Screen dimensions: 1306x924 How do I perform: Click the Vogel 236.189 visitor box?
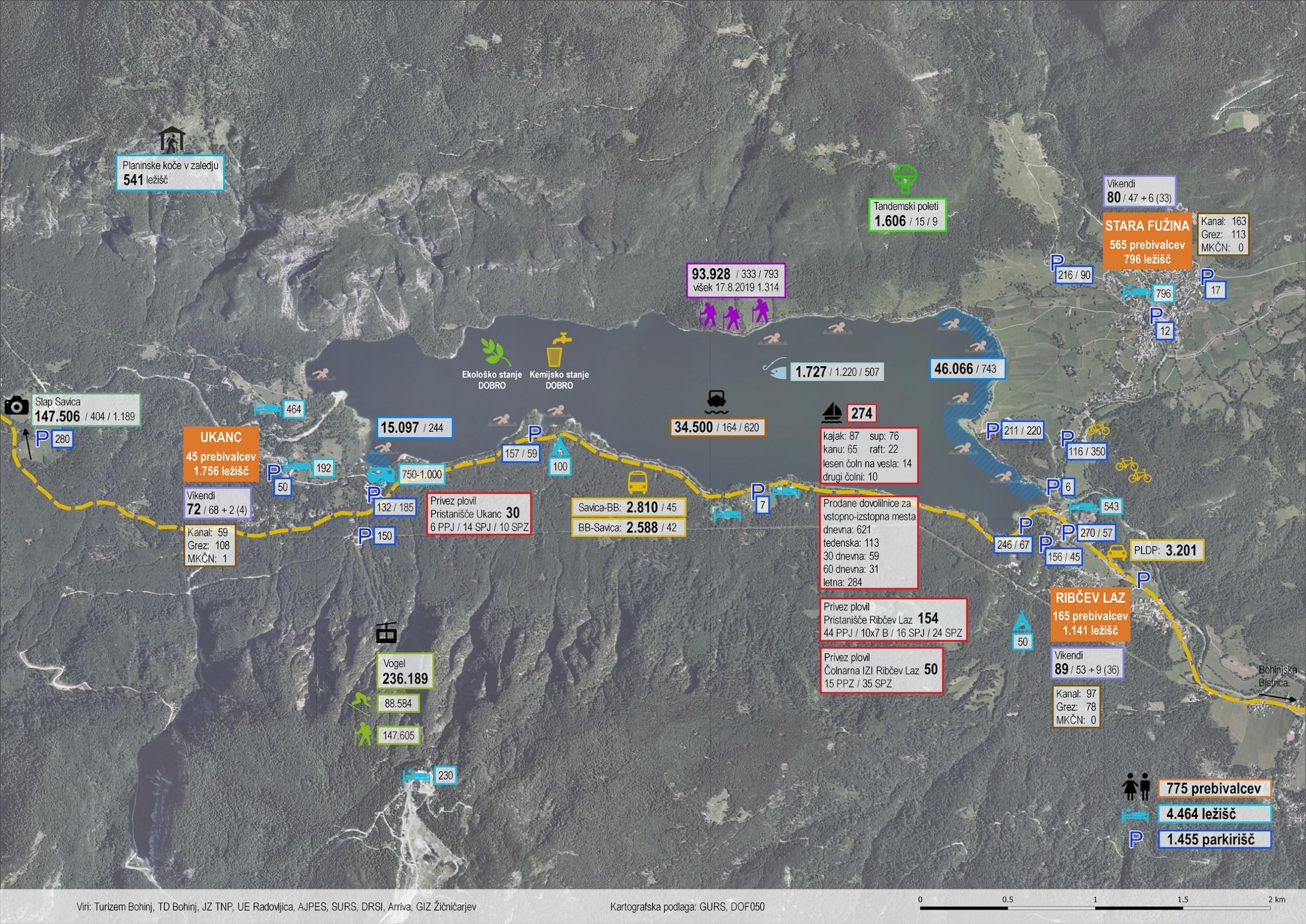405,671
